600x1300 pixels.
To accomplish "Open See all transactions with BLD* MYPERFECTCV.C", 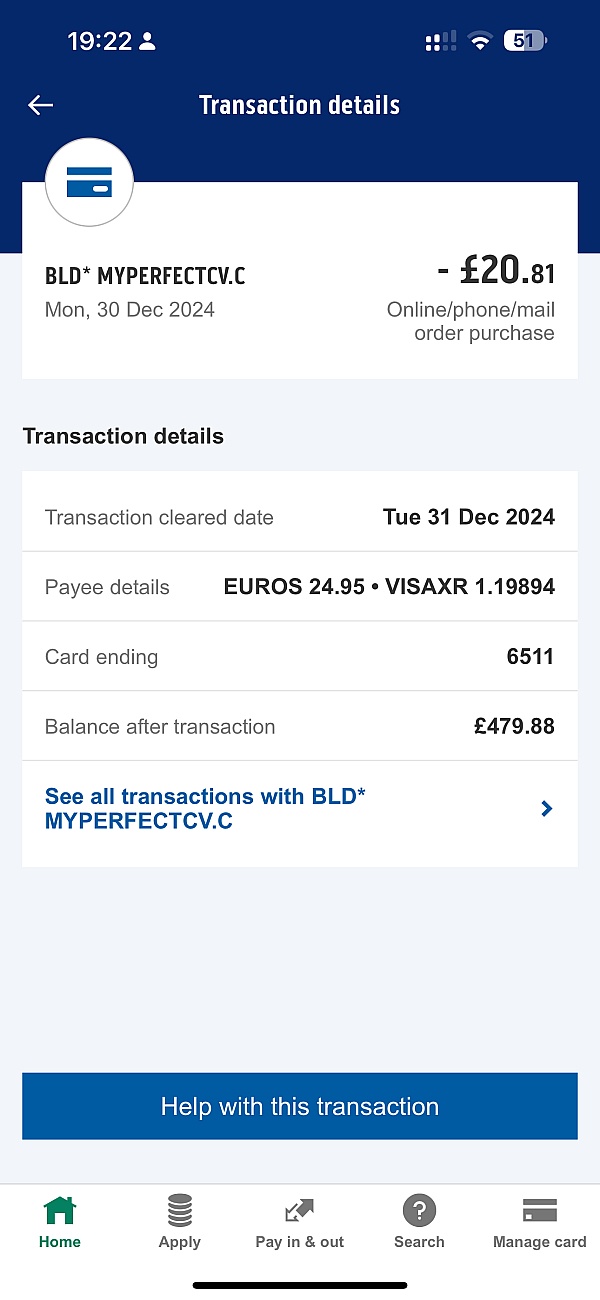I will point(205,809).
